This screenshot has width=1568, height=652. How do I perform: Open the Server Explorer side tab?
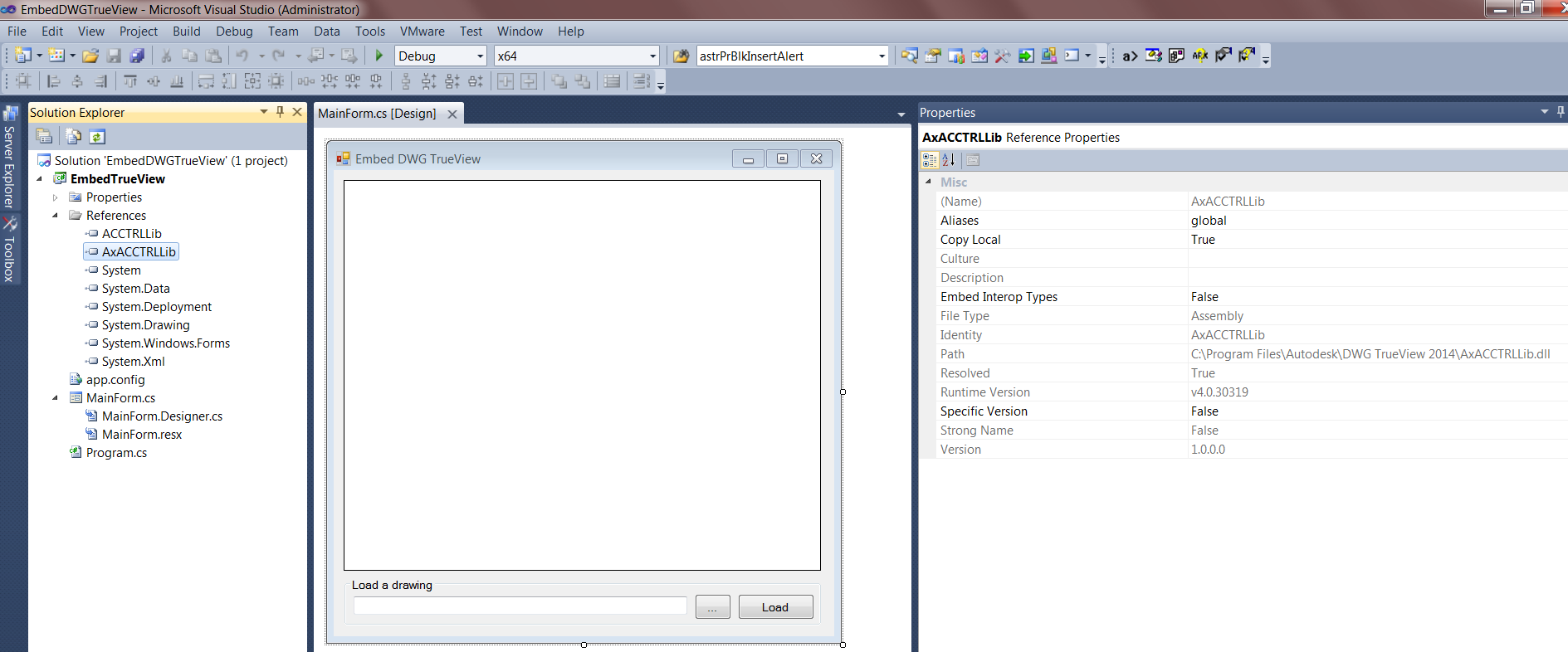10,157
